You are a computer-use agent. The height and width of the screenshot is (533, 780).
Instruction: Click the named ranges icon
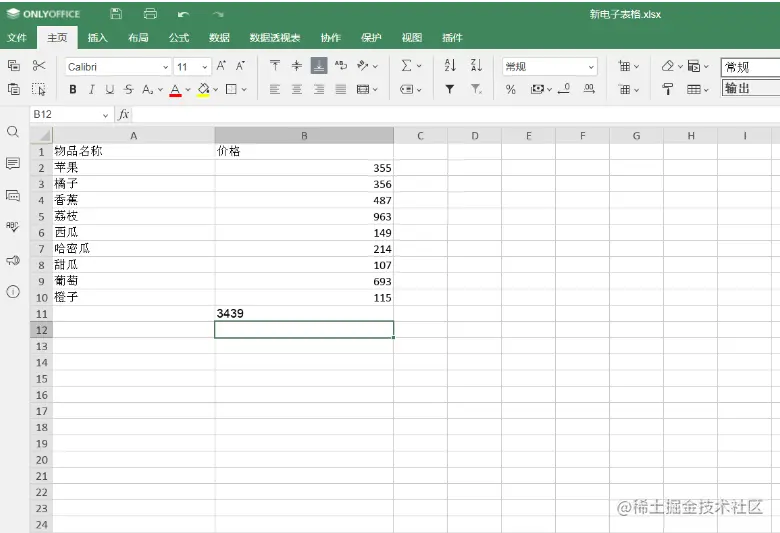406,90
